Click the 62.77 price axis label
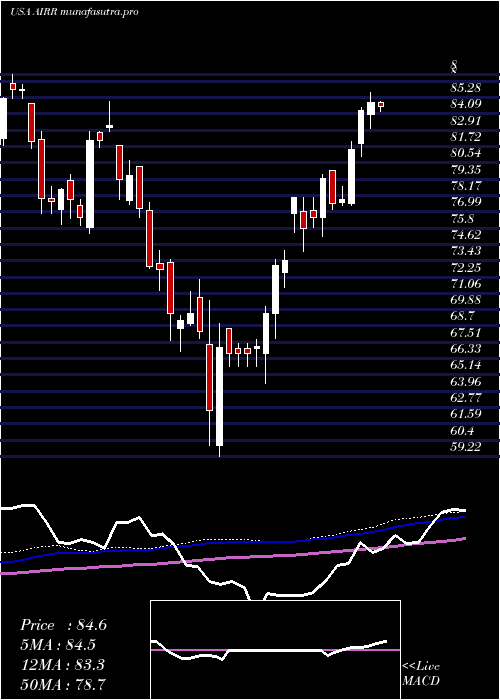This screenshot has width=500, height=700. pyautogui.click(x=466, y=398)
